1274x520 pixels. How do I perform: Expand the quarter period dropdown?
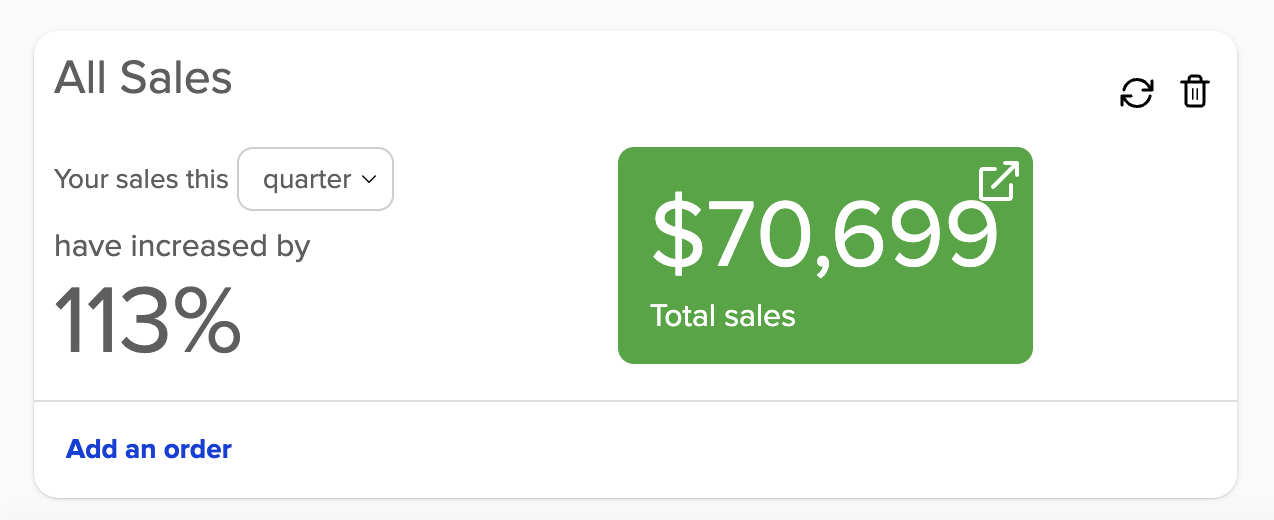point(315,180)
